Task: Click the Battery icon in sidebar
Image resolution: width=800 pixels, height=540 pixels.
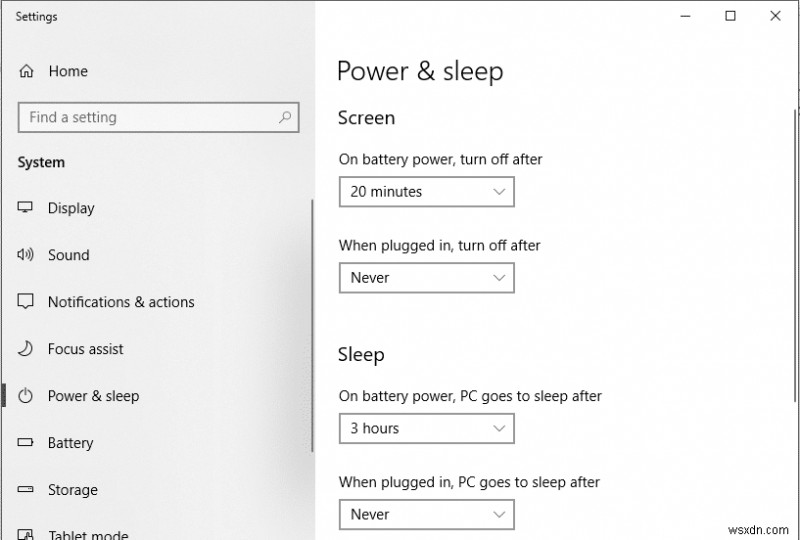Action: [26, 443]
